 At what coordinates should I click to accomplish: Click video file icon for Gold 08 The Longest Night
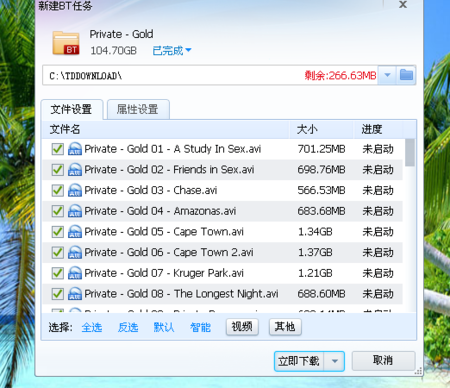pyautogui.click(x=75, y=293)
